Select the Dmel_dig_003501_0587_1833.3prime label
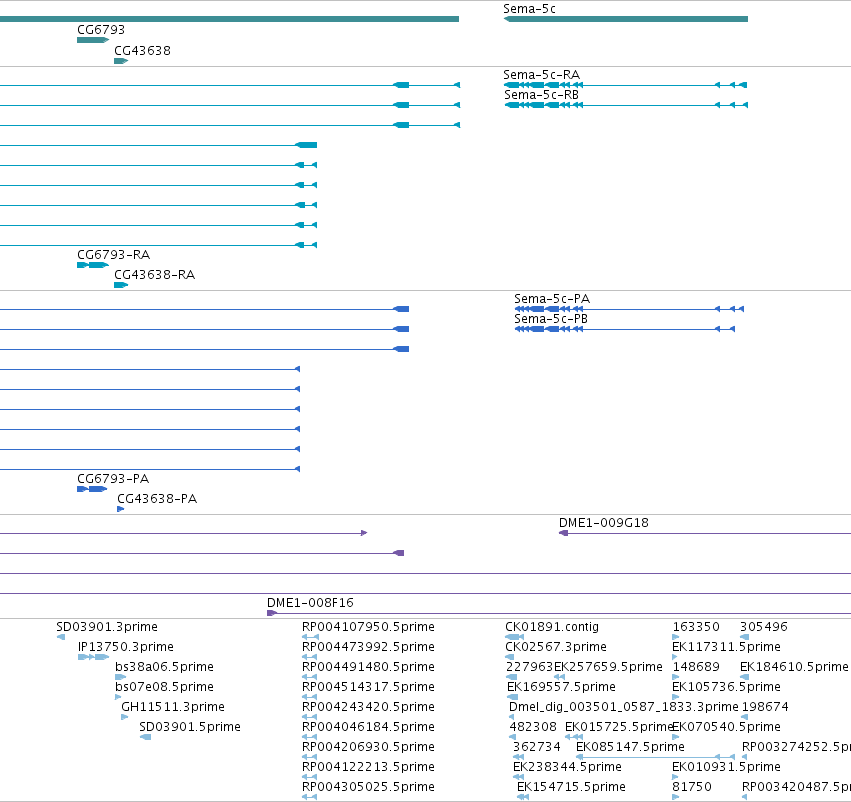Image resolution: width=851 pixels, height=802 pixels. [x=624, y=706]
